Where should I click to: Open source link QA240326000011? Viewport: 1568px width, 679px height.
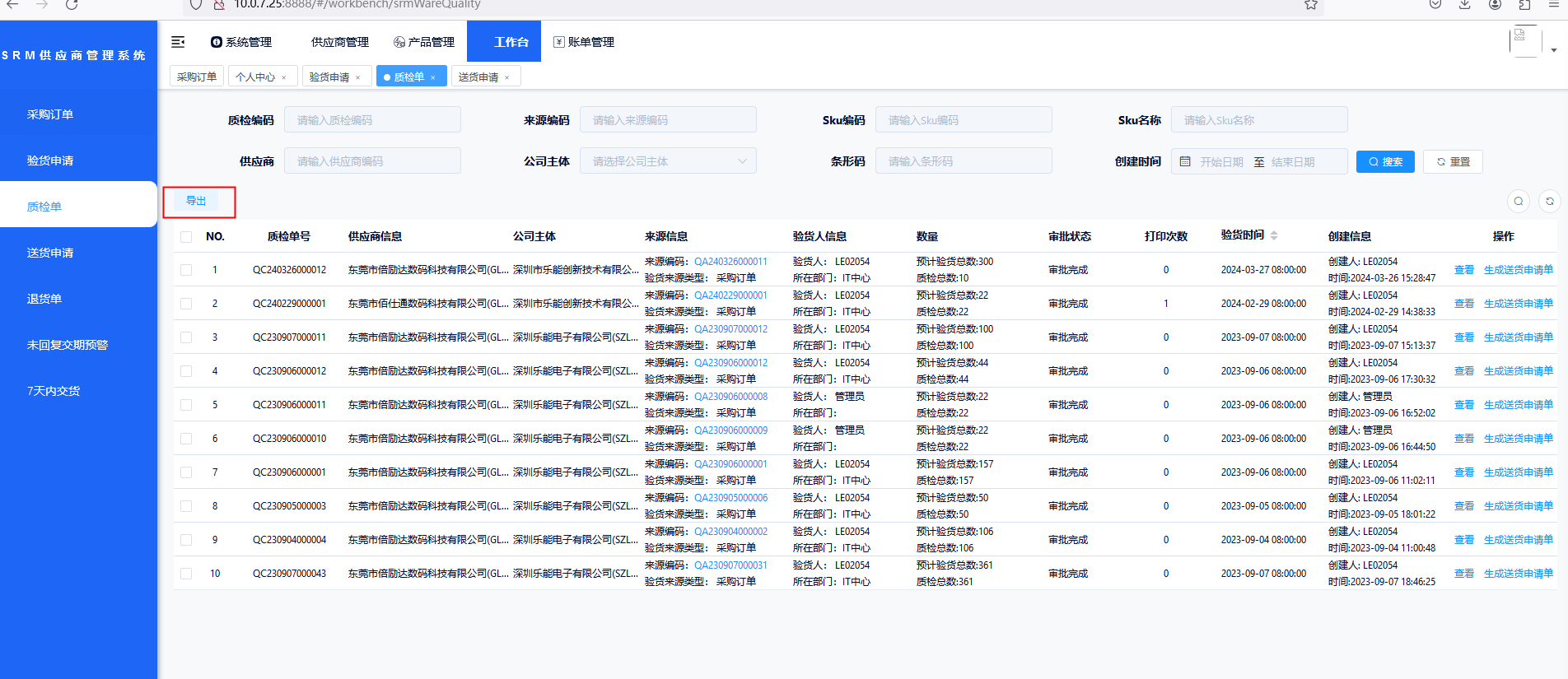(x=730, y=262)
